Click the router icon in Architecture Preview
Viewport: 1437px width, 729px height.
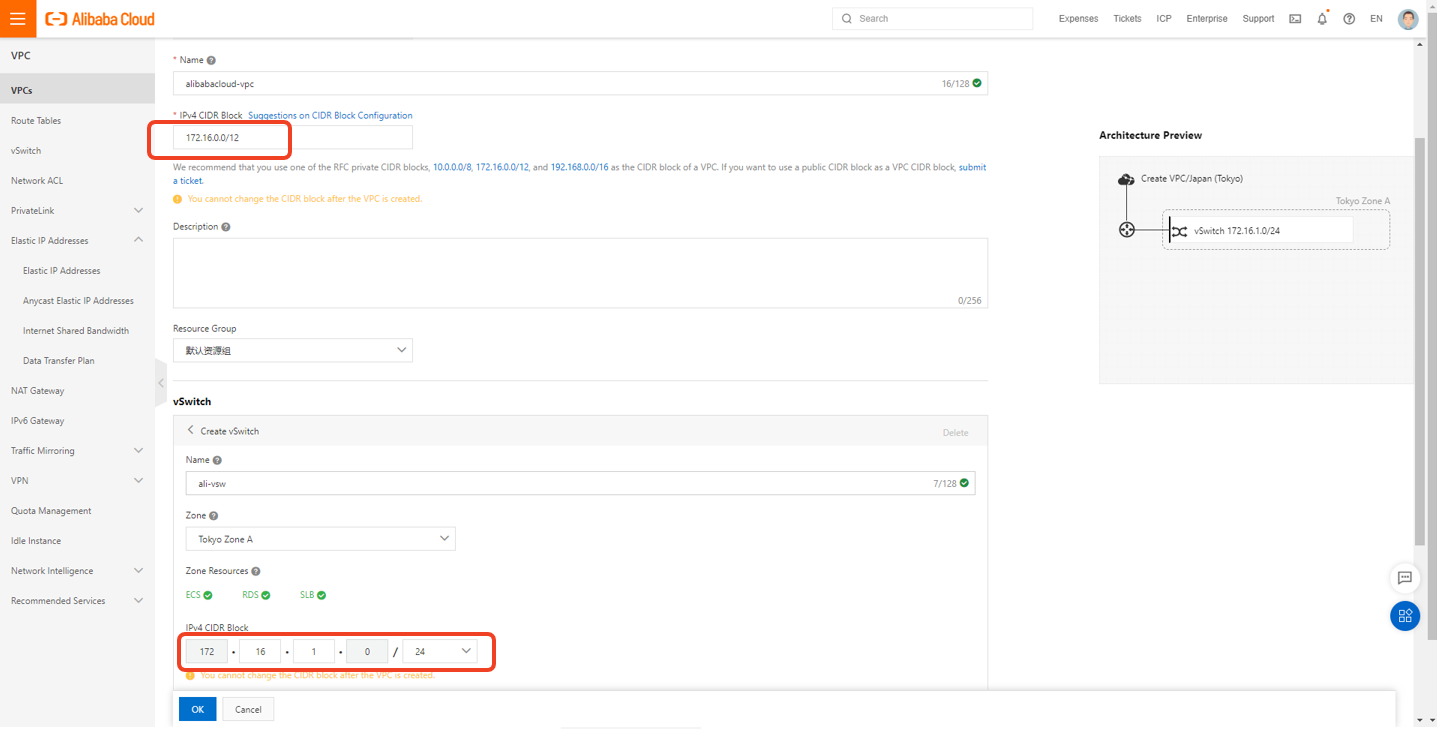pyautogui.click(x=1127, y=230)
